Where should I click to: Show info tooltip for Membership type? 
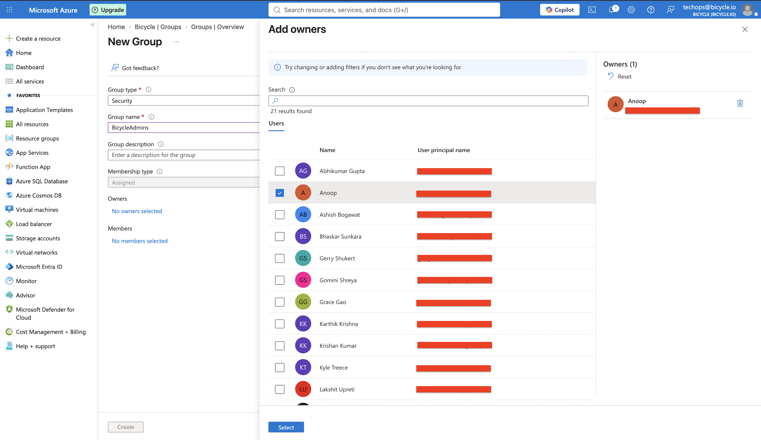160,171
